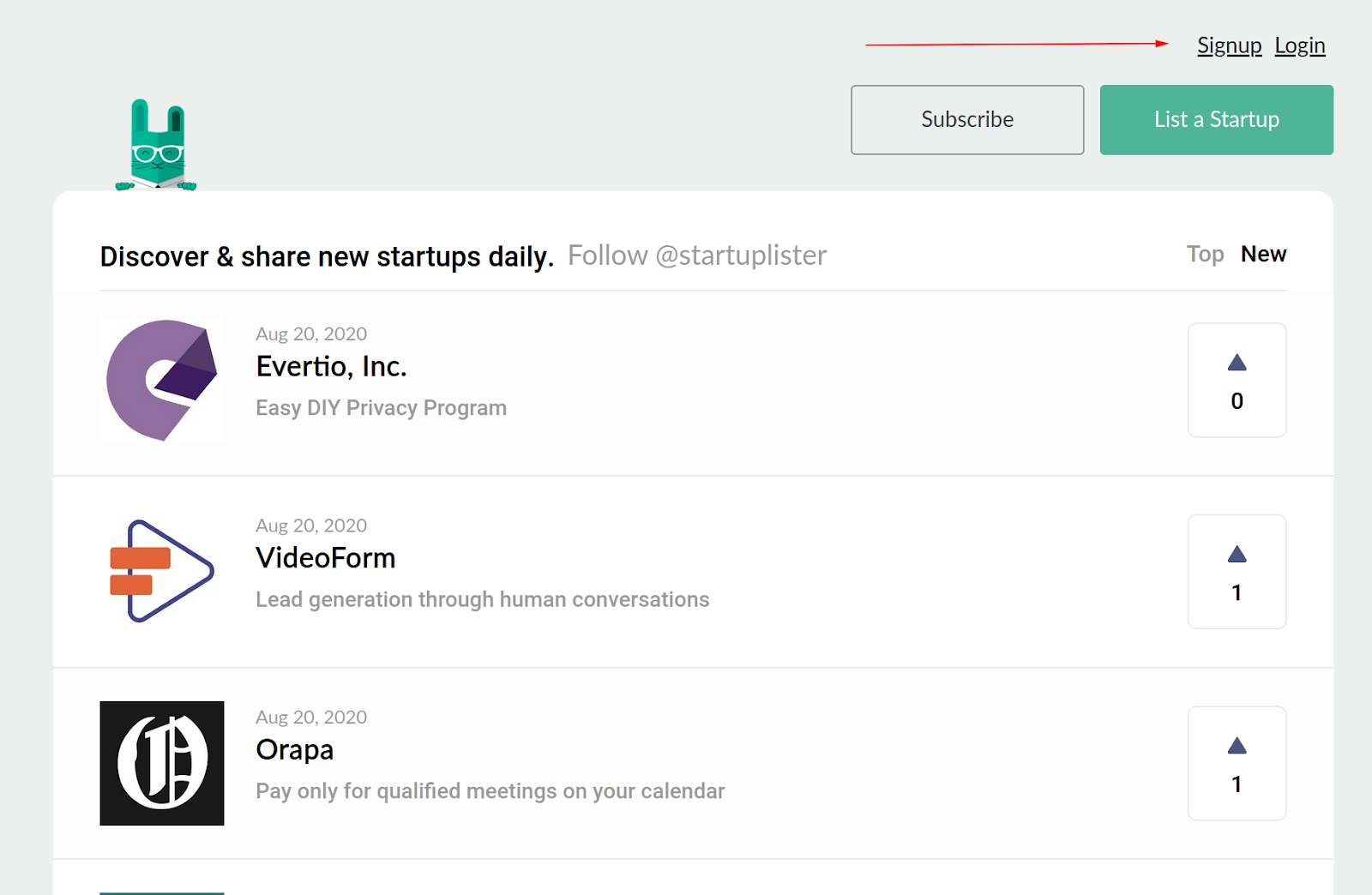This screenshot has width=1372, height=895.
Task: Click the green rabbit mascot logo
Action: 157,146
